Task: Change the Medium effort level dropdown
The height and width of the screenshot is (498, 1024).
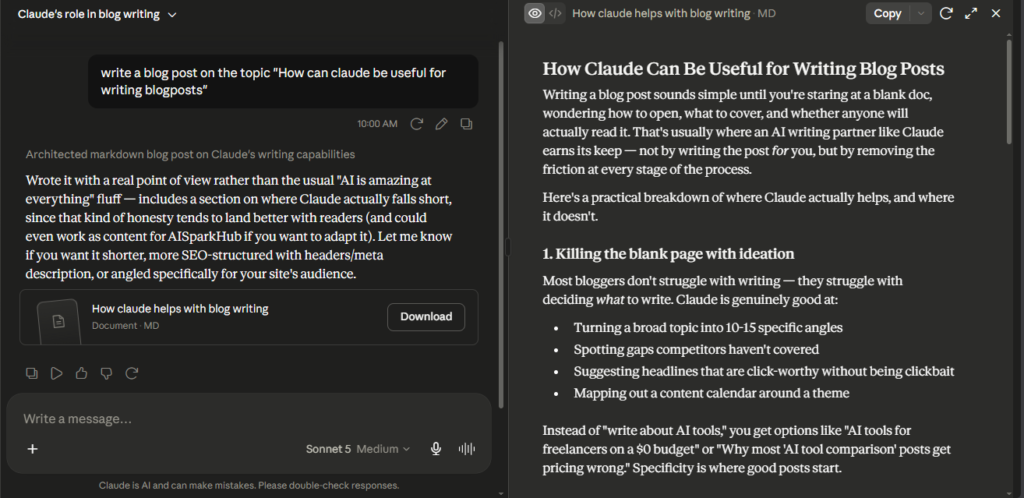Action: click(x=383, y=449)
